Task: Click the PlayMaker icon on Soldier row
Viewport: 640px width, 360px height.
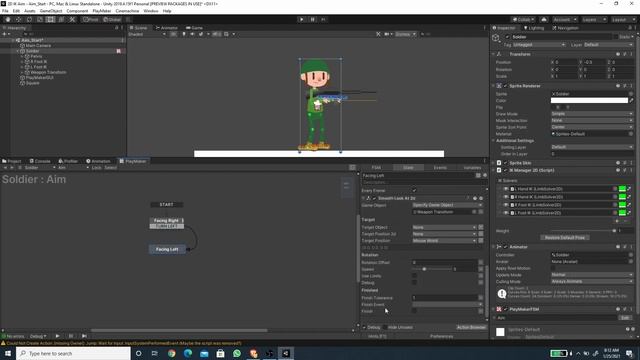Action: pos(119,51)
